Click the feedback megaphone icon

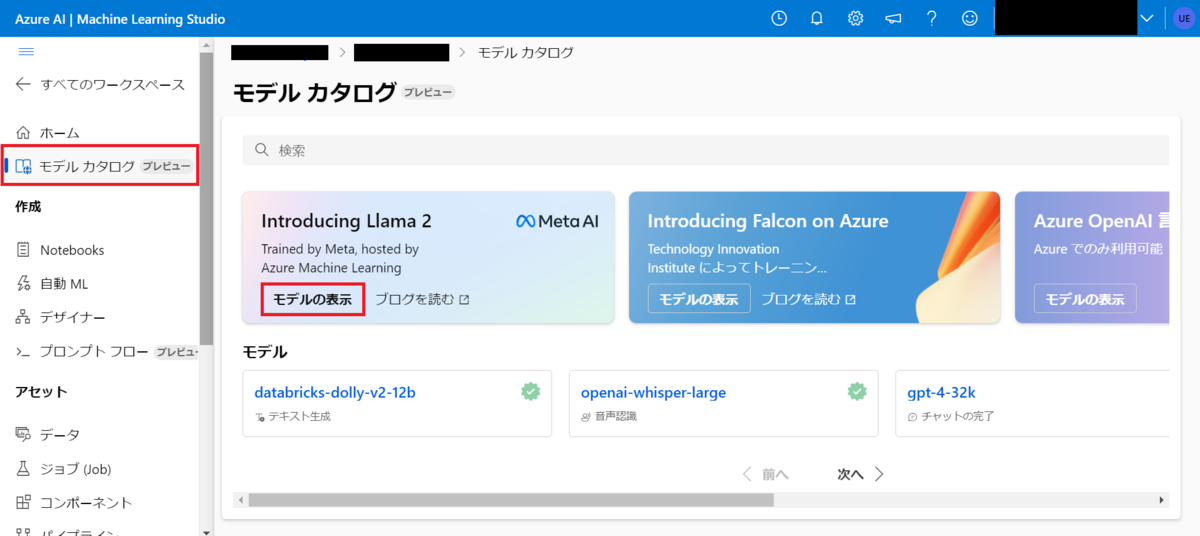click(x=893, y=18)
